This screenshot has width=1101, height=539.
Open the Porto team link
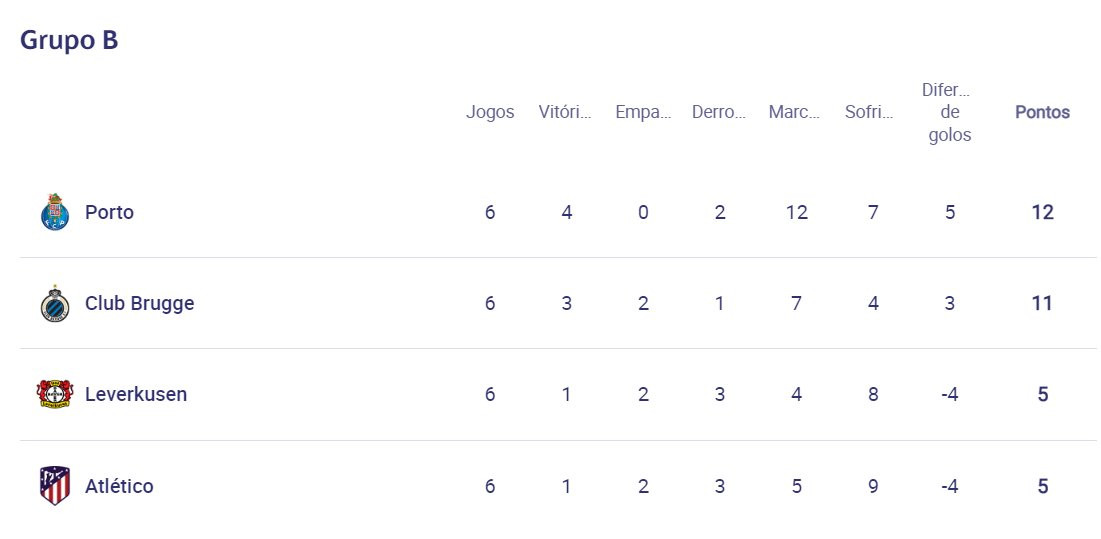coord(109,212)
